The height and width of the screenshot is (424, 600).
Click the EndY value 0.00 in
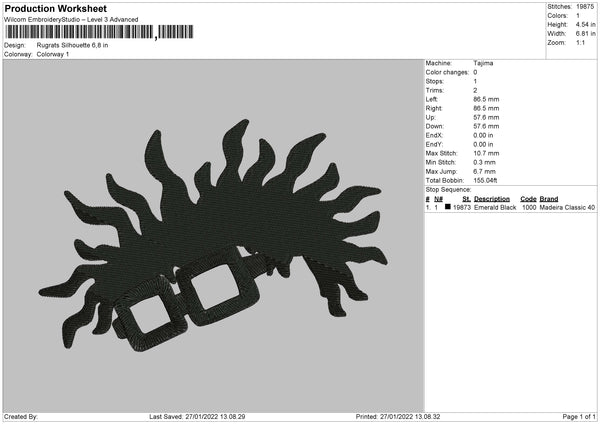[483, 145]
